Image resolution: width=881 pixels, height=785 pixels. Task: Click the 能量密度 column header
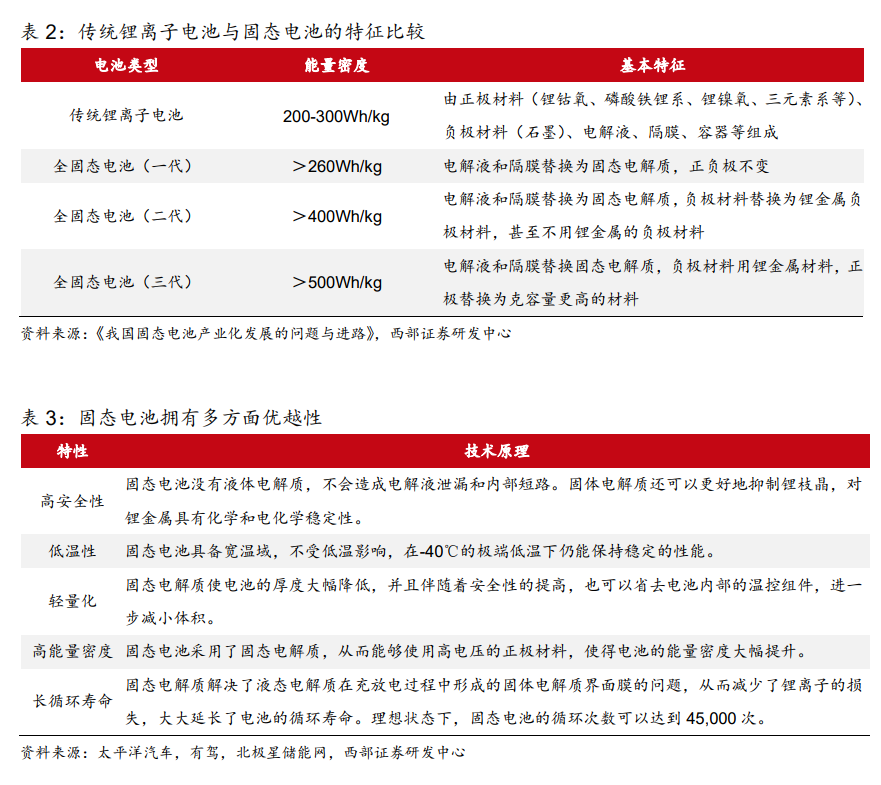coord(336,66)
